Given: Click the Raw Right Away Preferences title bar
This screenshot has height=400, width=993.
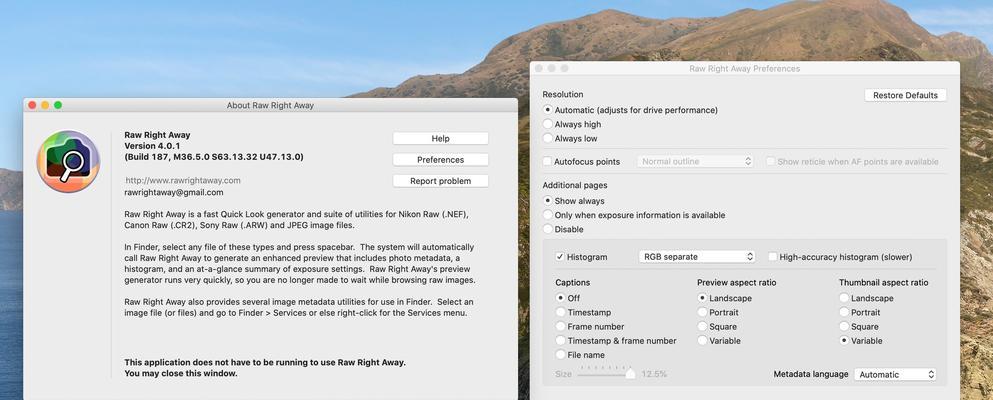Looking at the screenshot, I should (744, 68).
